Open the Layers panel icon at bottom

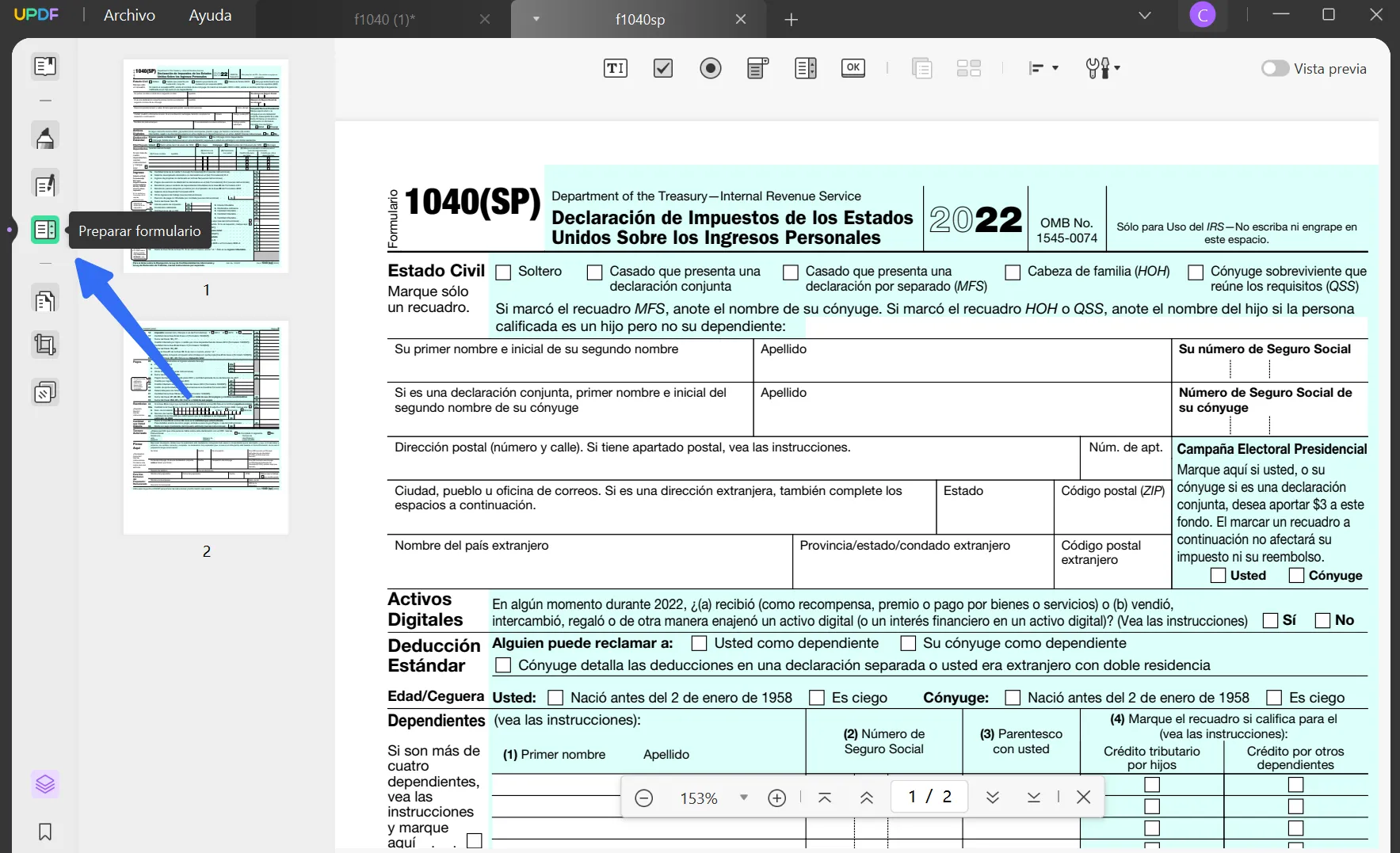pyautogui.click(x=45, y=784)
